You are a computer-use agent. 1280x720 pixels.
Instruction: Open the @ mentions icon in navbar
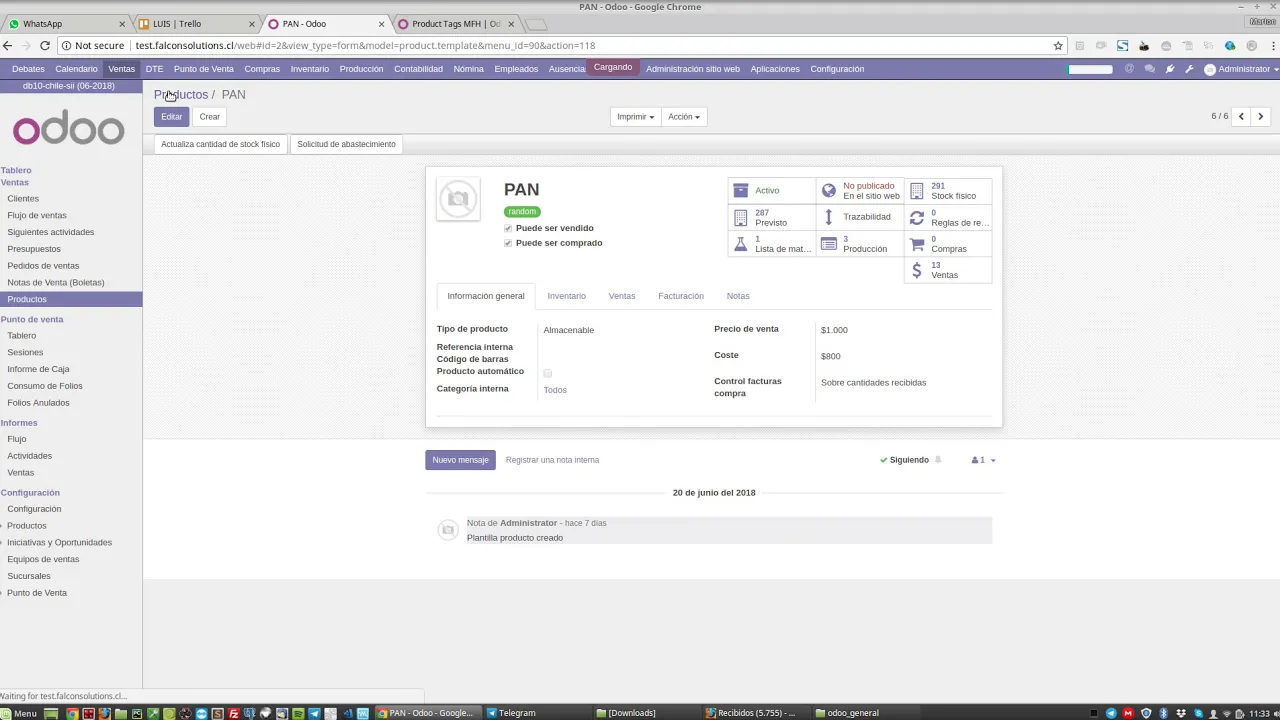click(x=1129, y=69)
